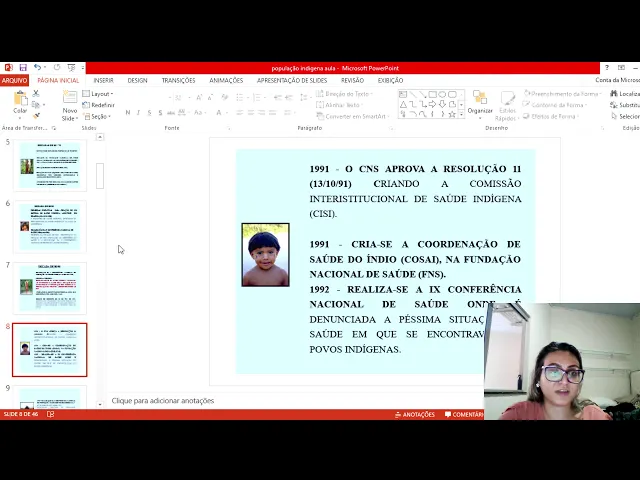The width and height of the screenshot is (640, 480).
Task: Select the star shape in shapes gallery
Action: click(x=452, y=115)
